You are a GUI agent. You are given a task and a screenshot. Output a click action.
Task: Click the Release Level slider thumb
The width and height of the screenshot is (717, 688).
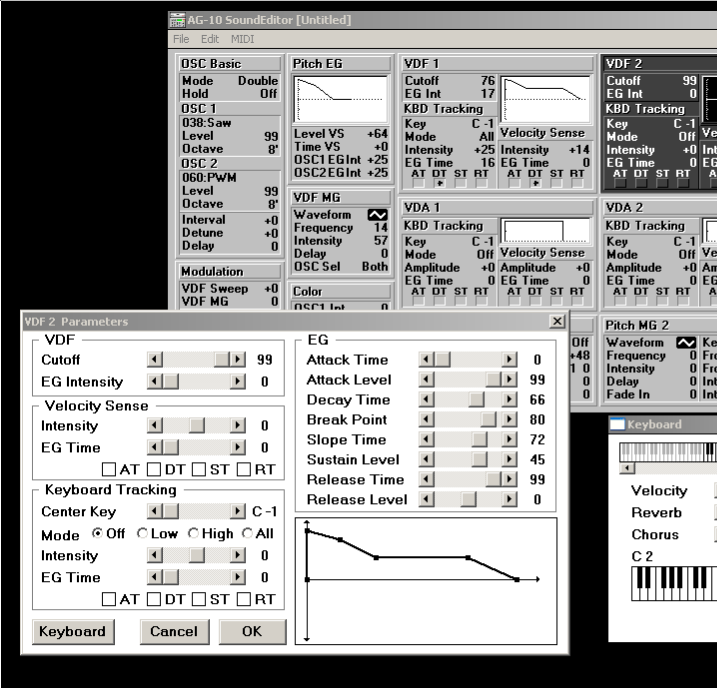[468, 499]
